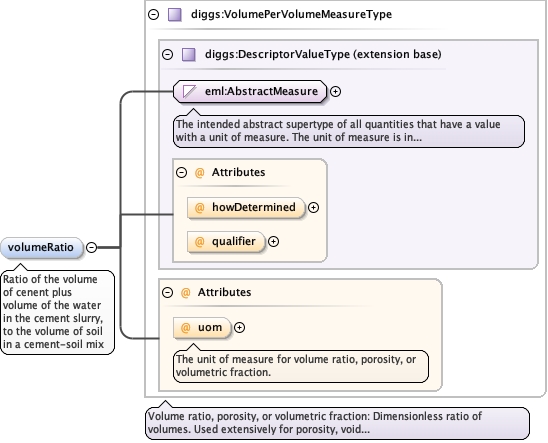Image resolution: width=548 pixels, height=443 pixels.
Task: Click the @ icon on the qualifier attribute
Action: (x=199, y=241)
